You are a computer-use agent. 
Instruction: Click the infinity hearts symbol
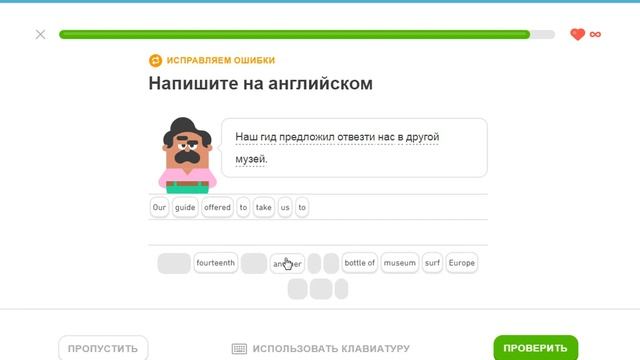point(595,34)
